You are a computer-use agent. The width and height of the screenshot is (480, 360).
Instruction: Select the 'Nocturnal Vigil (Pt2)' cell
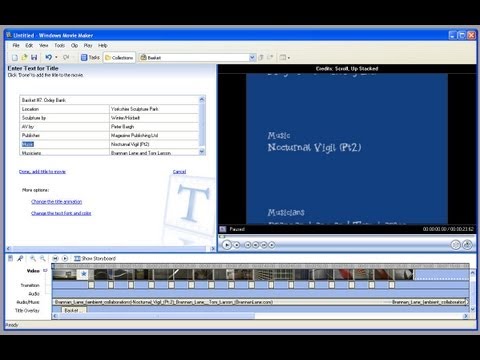154,144
